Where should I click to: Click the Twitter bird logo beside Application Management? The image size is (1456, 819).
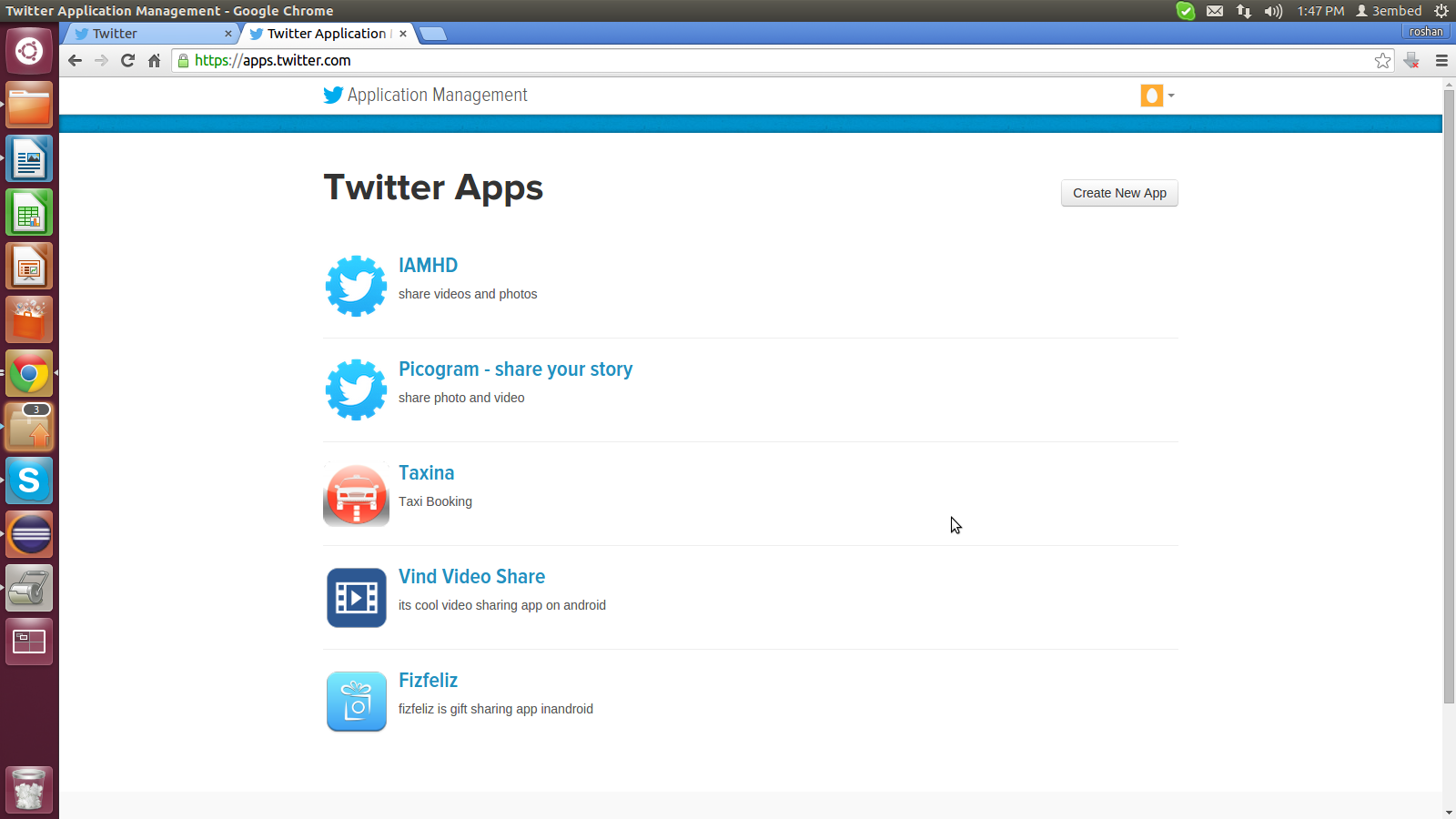(x=333, y=95)
